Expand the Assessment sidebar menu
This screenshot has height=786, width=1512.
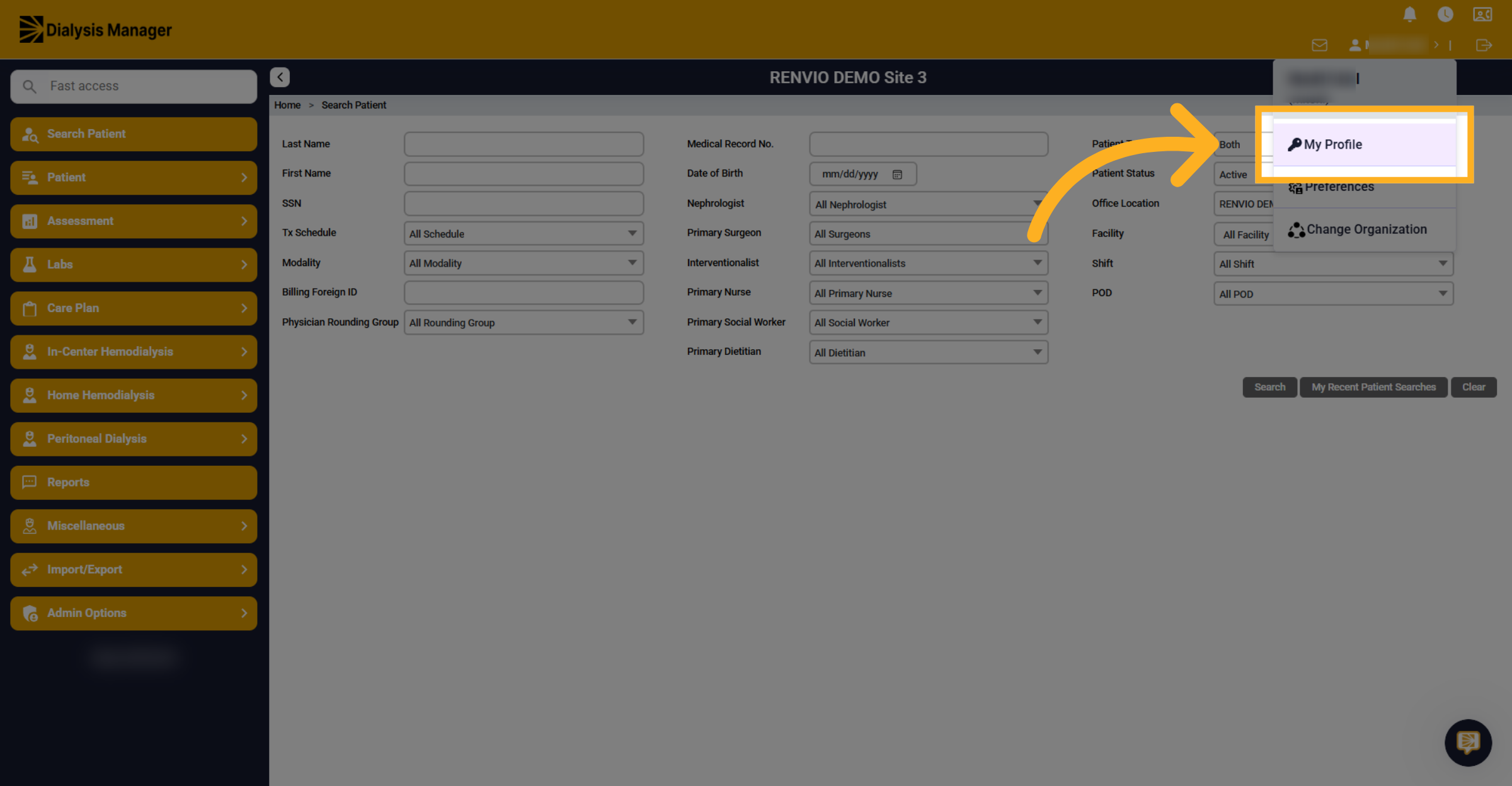134,221
